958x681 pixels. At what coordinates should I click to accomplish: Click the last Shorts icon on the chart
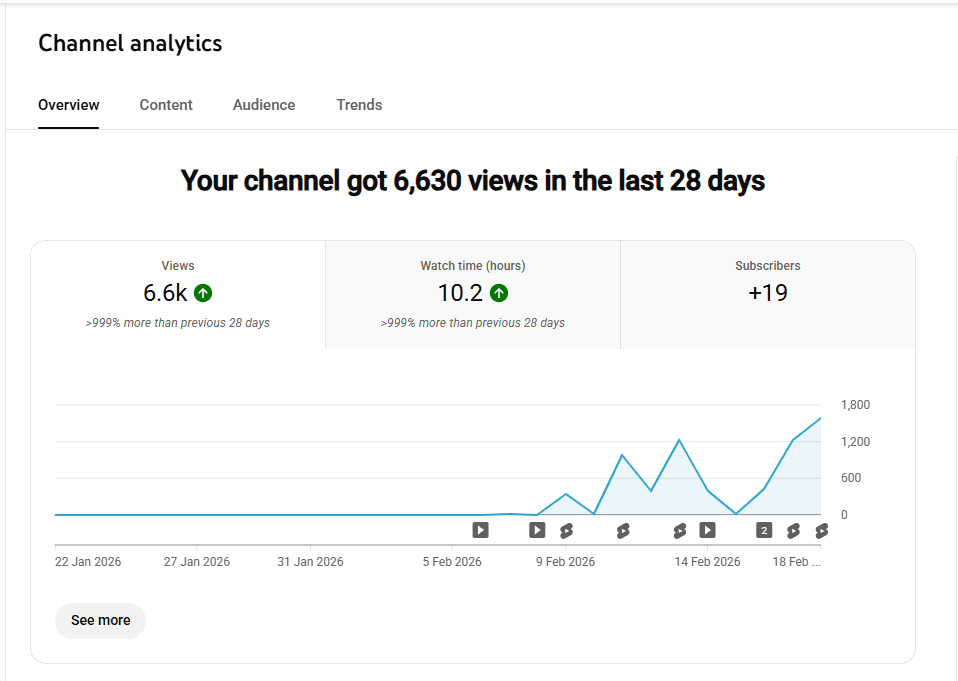(821, 530)
